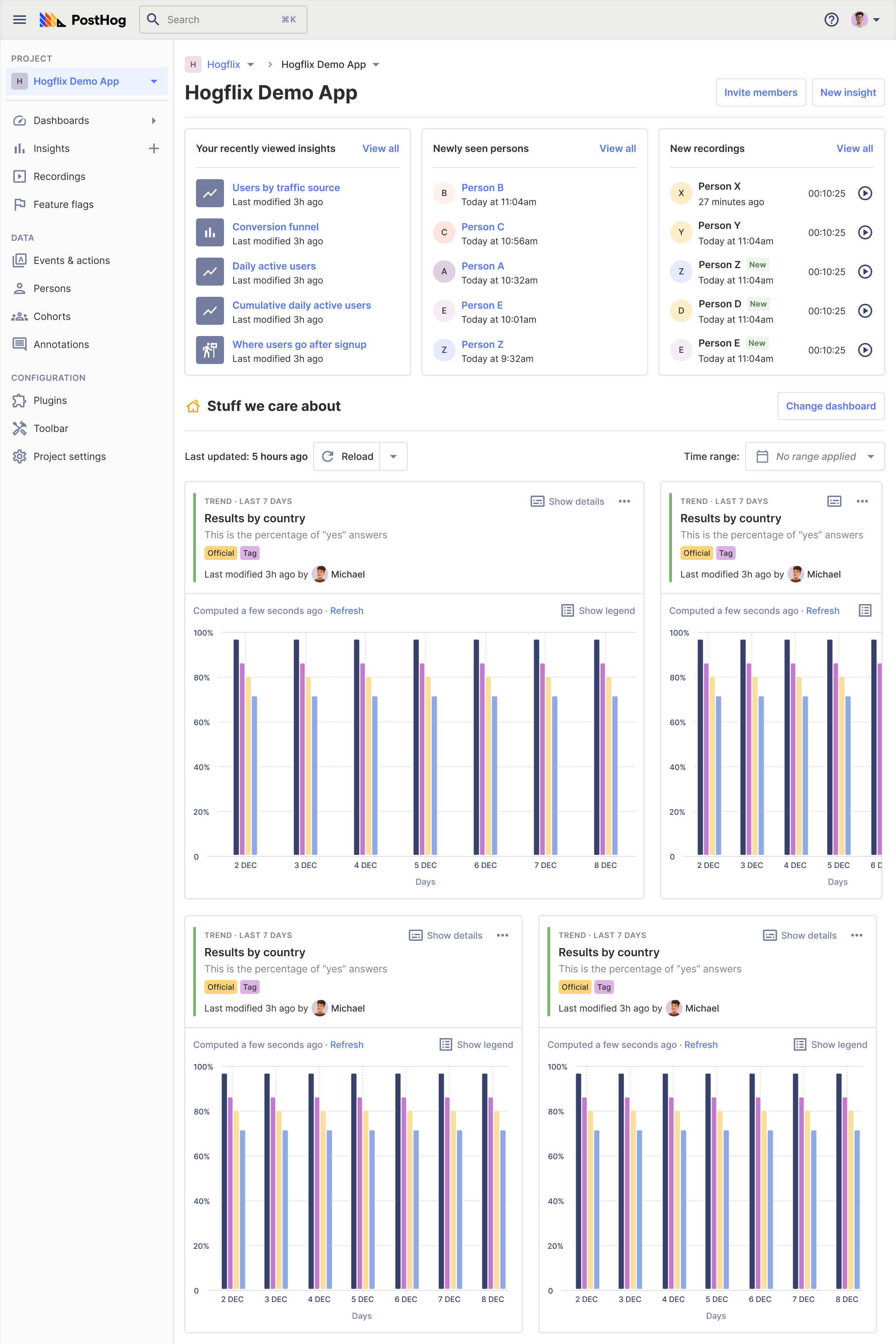Open Events & actions under Data
The width and height of the screenshot is (896, 1344).
pyautogui.click(x=71, y=260)
